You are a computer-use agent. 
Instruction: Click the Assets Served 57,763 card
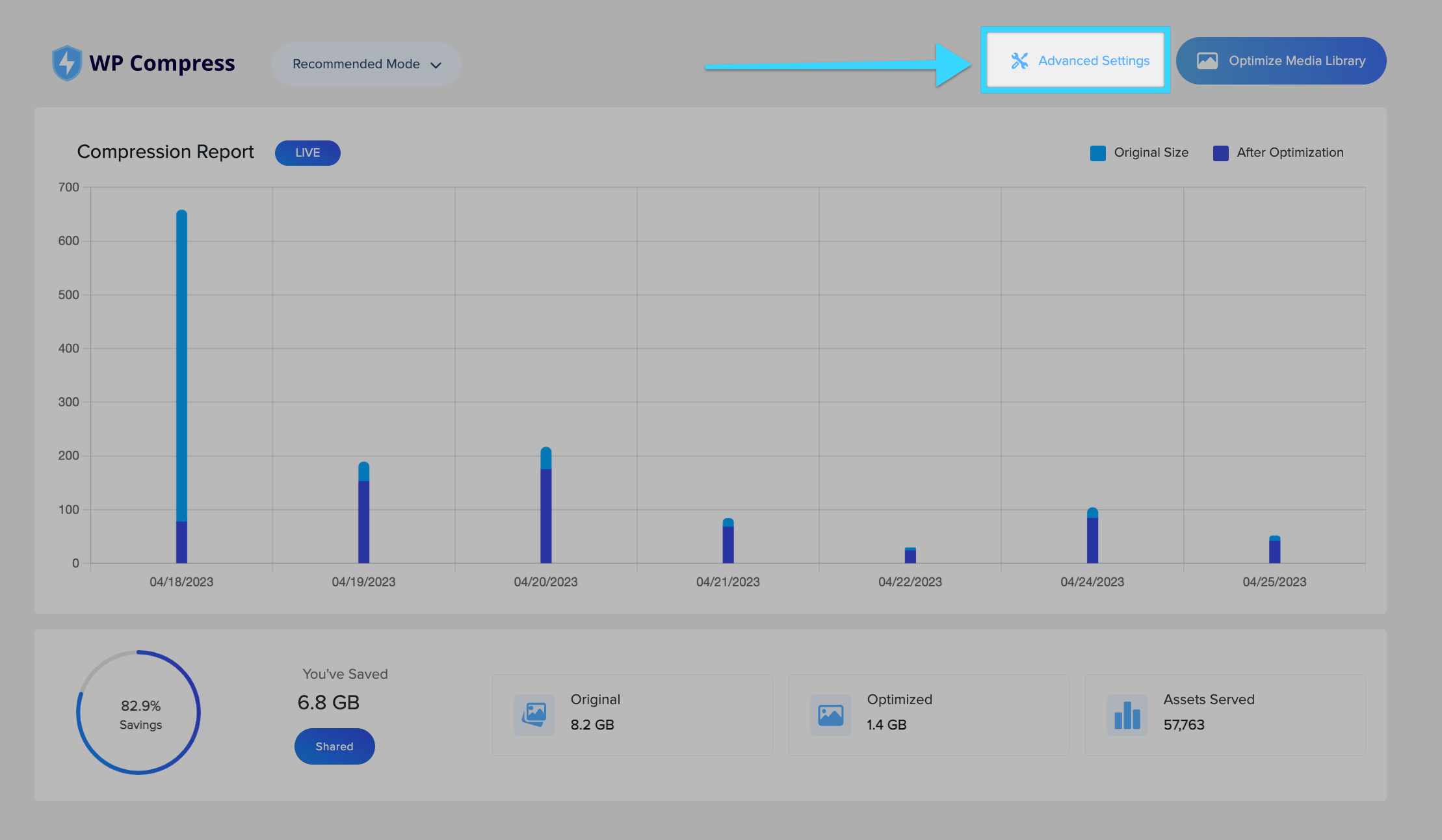(1225, 715)
